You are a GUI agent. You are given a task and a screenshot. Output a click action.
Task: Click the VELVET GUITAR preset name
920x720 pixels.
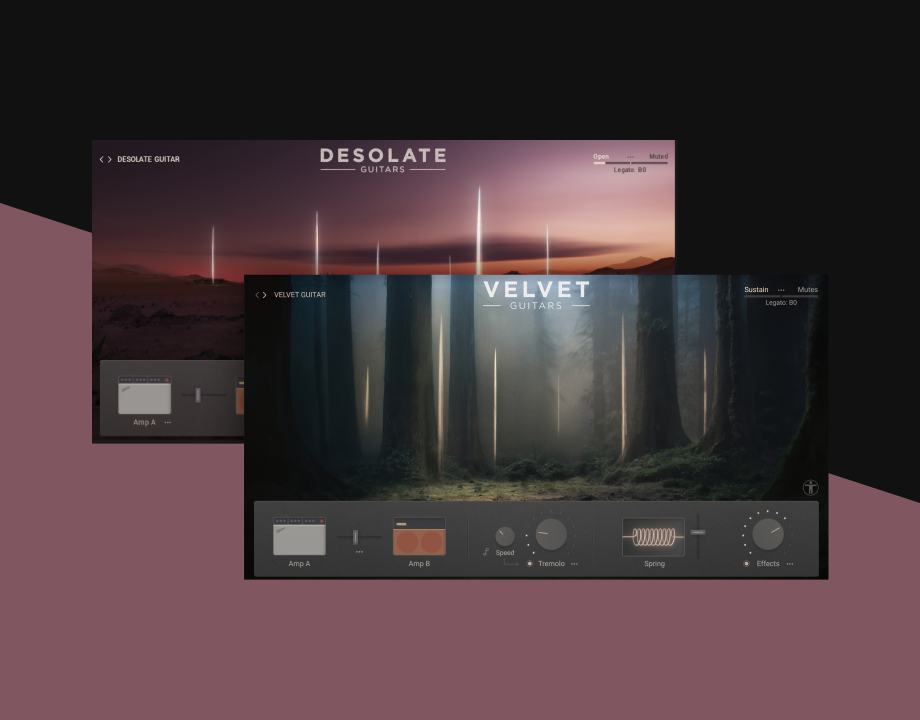[299, 294]
